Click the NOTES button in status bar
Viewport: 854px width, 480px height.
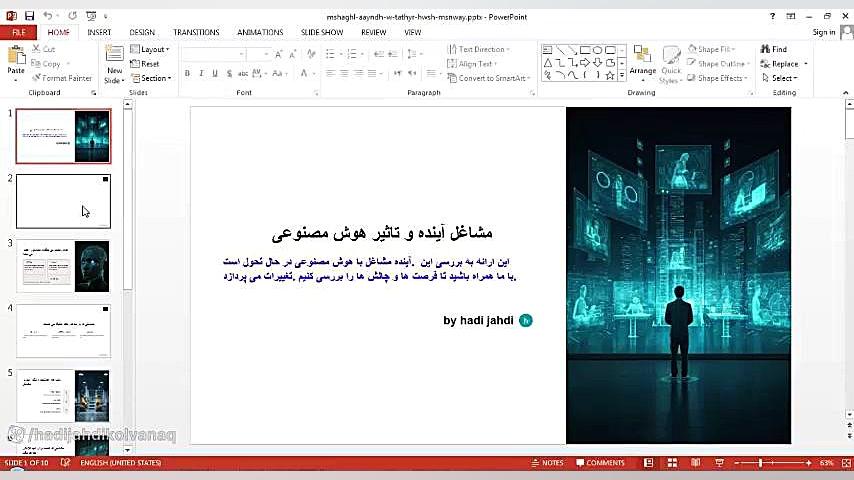pos(547,463)
